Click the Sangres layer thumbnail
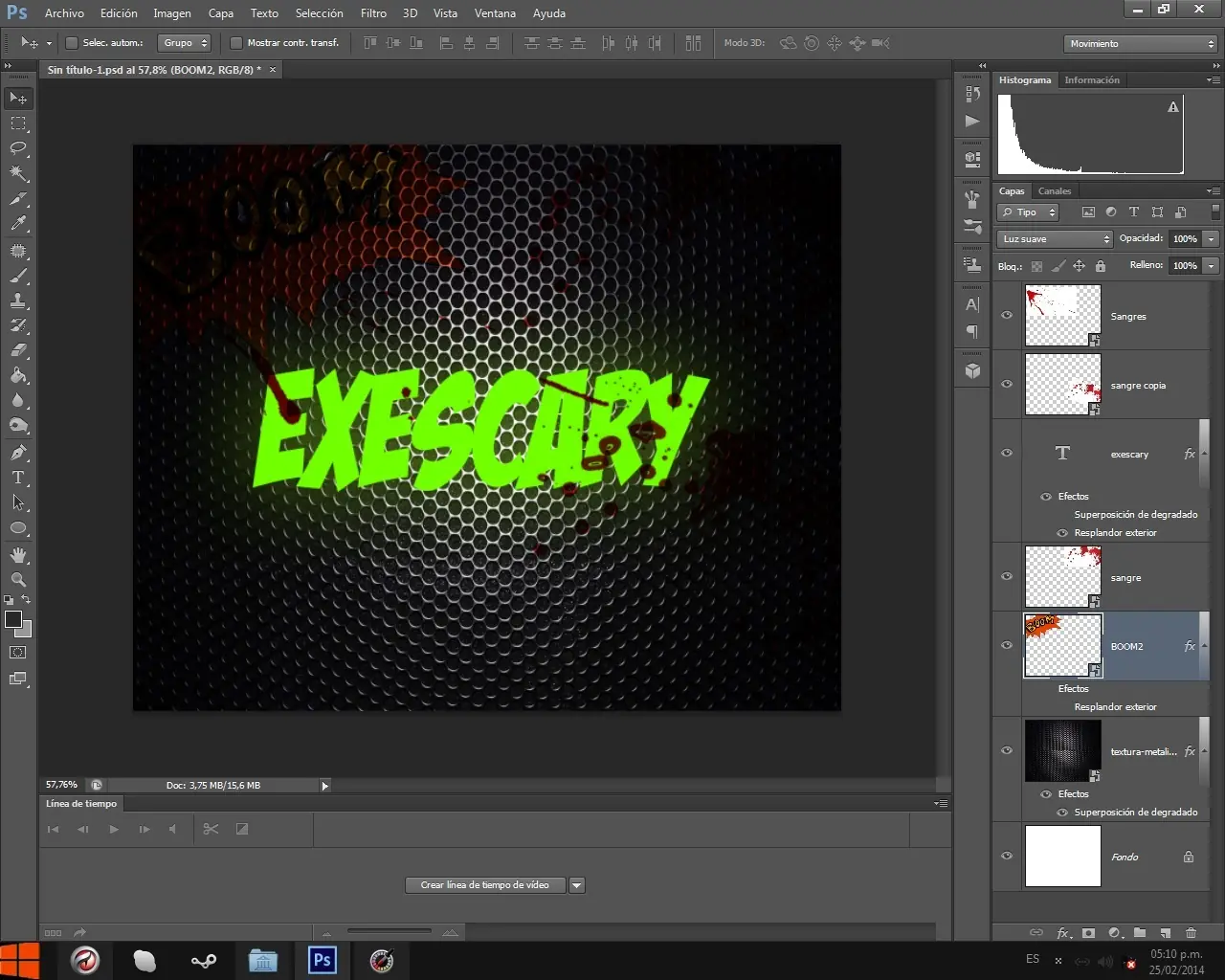 coord(1062,315)
